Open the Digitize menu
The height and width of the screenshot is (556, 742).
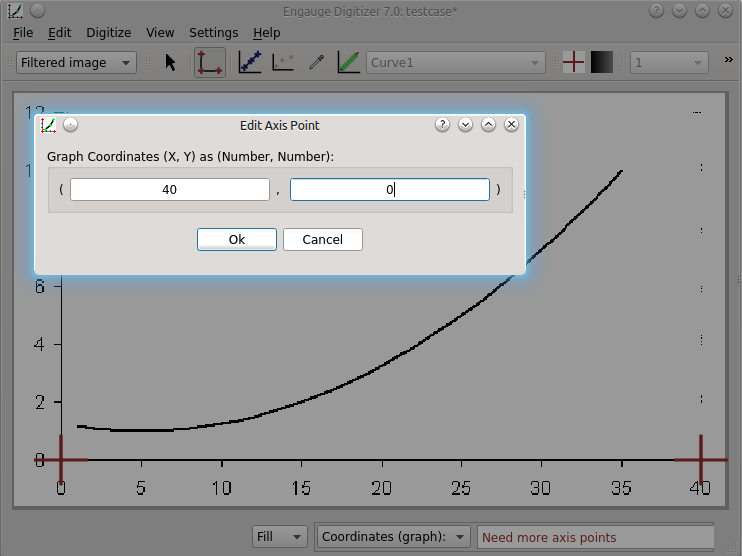tap(108, 32)
